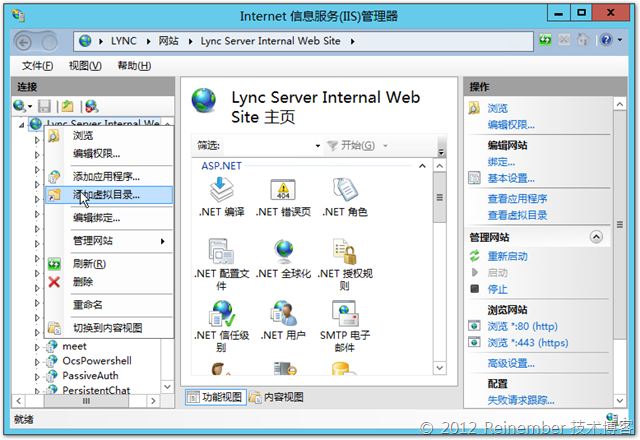640x440 pixels.
Task: Click scroll down arrow in feature view
Action: [x=439, y=367]
